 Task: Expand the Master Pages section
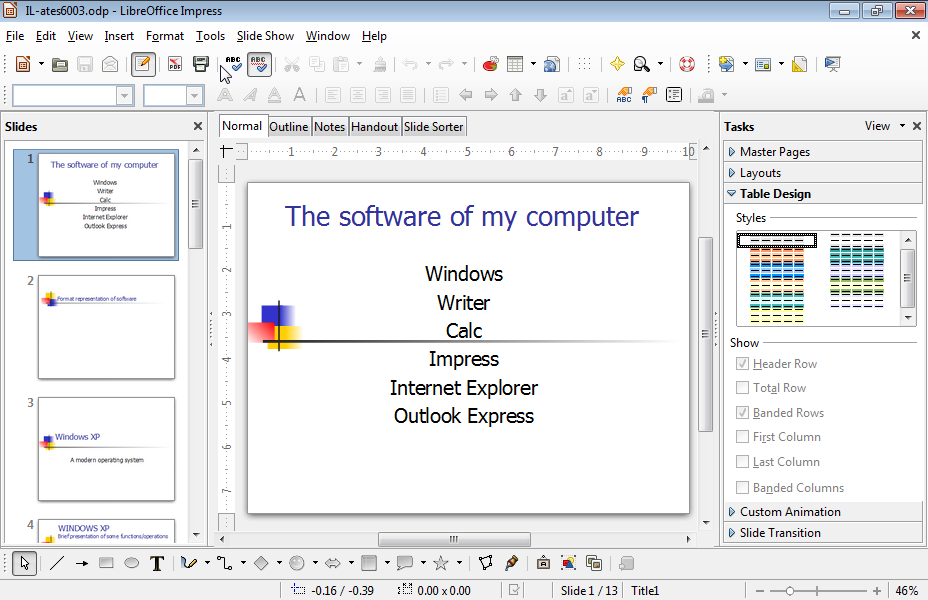click(823, 151)
